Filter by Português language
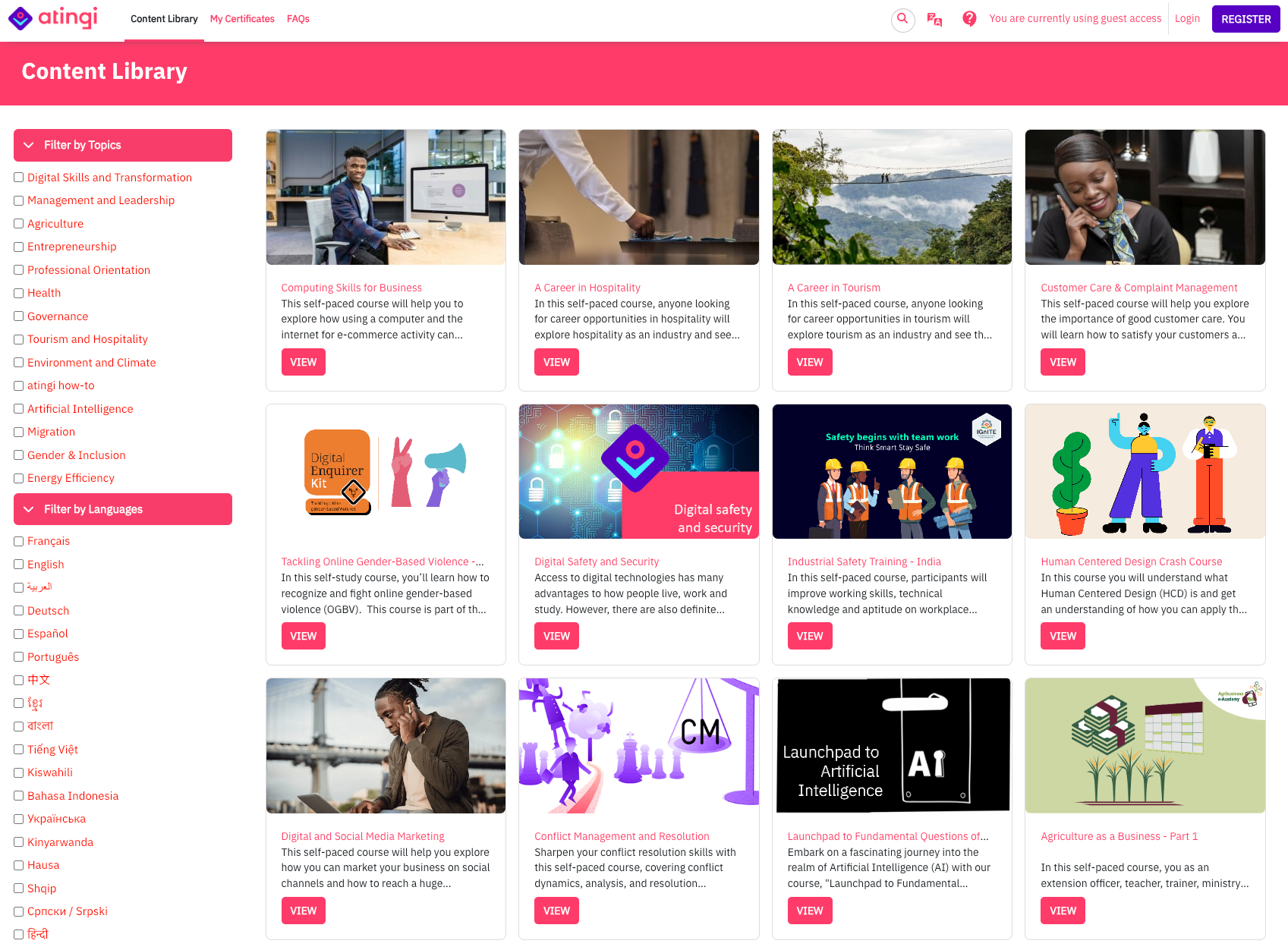 (19, 657)
